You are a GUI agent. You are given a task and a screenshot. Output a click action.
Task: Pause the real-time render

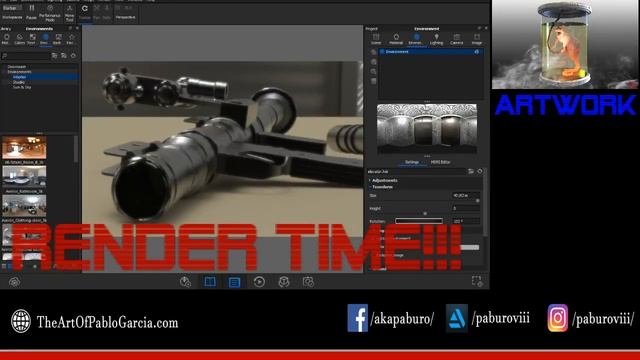[31, 13]
